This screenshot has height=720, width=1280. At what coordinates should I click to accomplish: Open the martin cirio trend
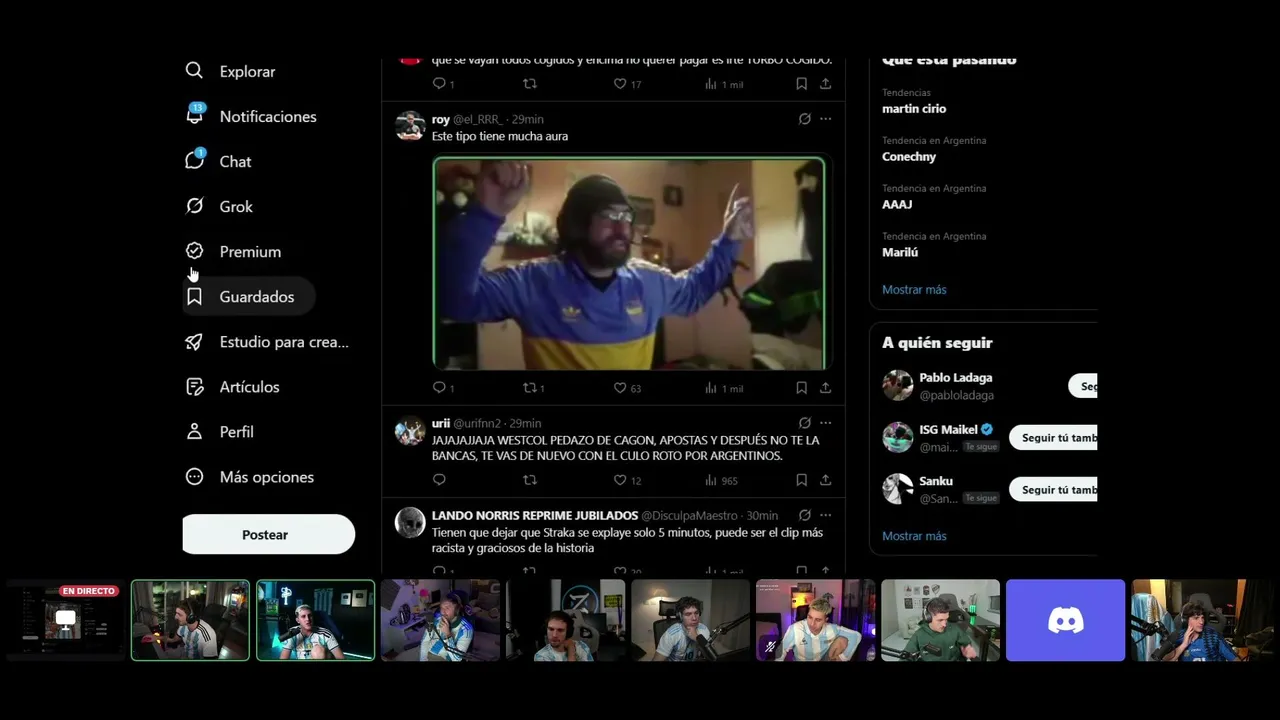(x=914, y=109)
